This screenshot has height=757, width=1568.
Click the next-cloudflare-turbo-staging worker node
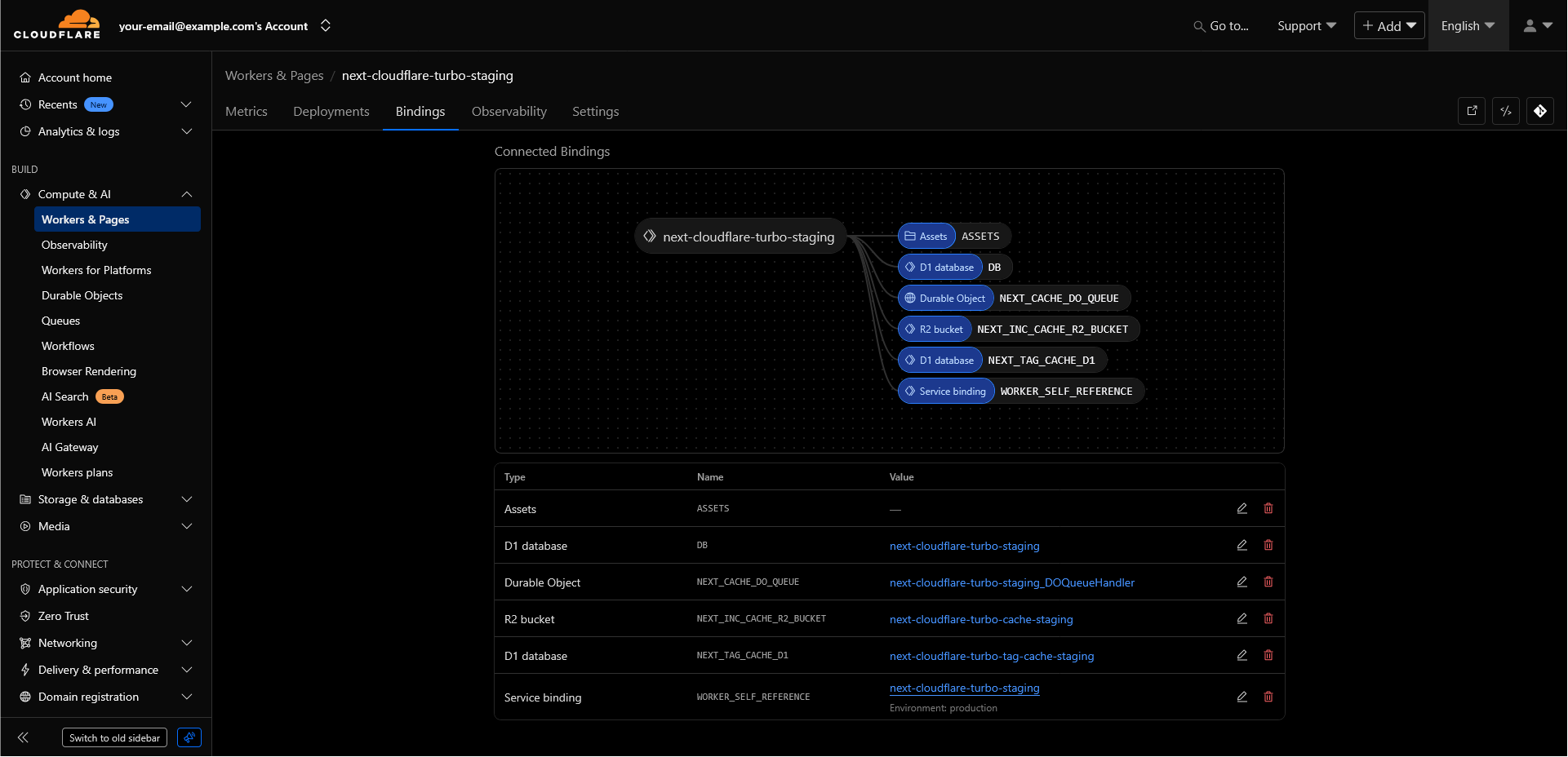[740, 237]
